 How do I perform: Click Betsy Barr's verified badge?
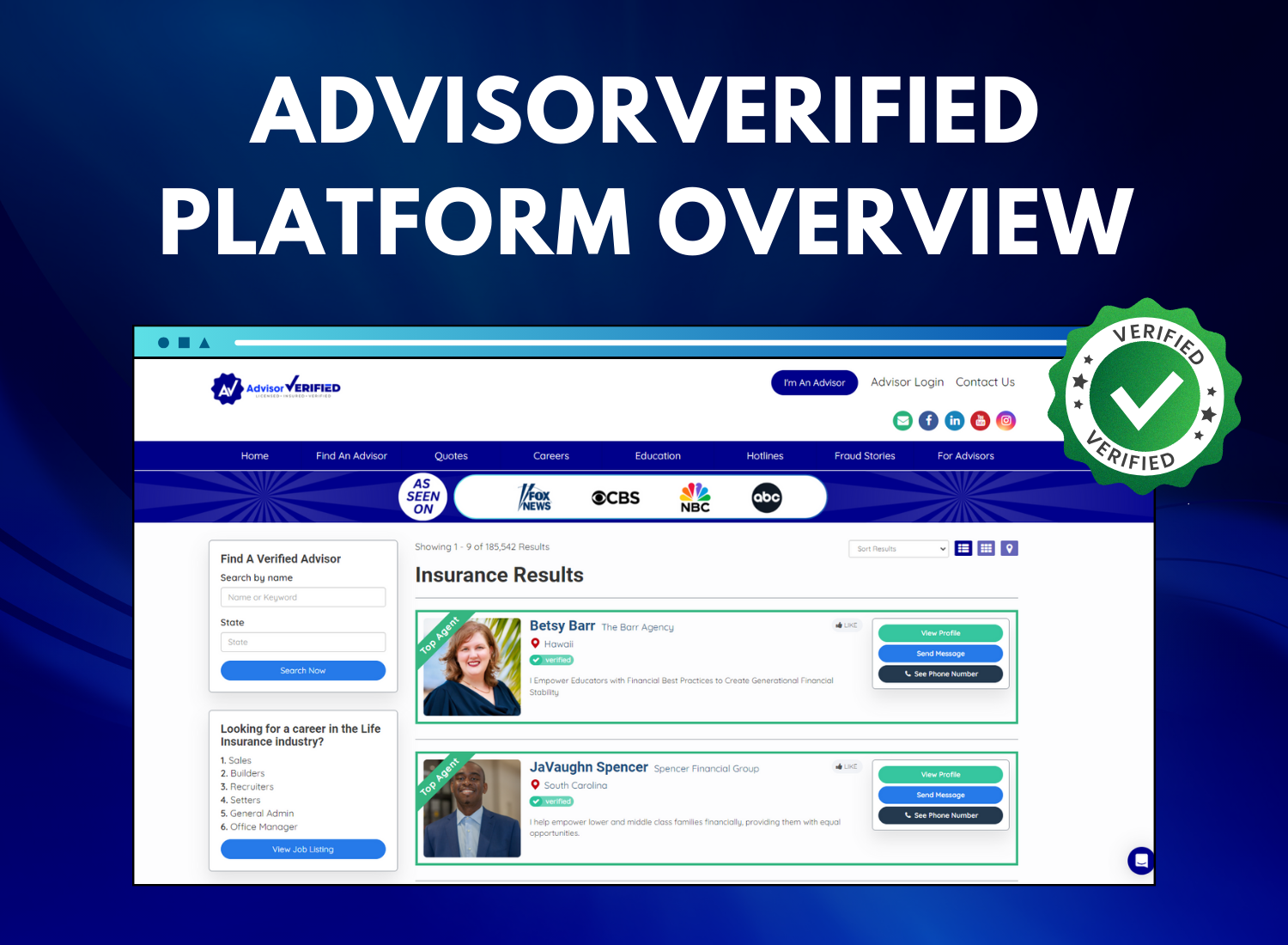click(x=551, y=660)
